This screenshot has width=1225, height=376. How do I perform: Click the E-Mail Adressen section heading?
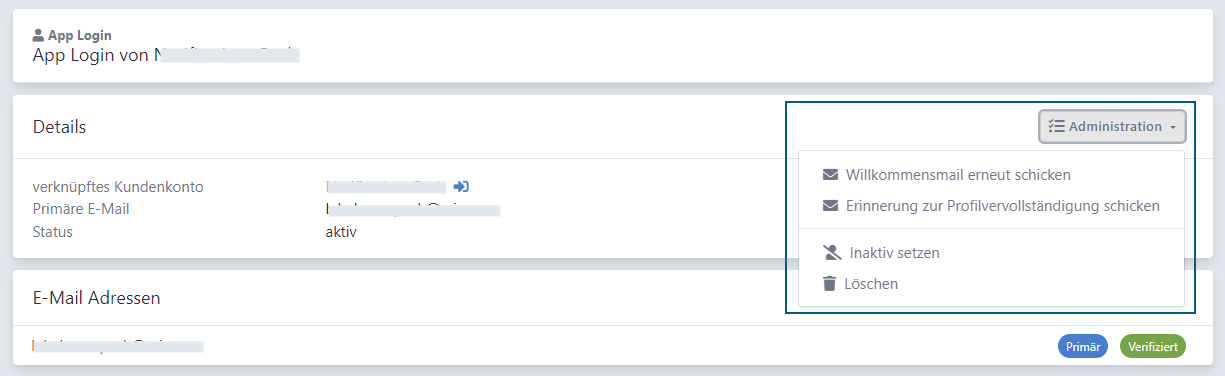97,297
